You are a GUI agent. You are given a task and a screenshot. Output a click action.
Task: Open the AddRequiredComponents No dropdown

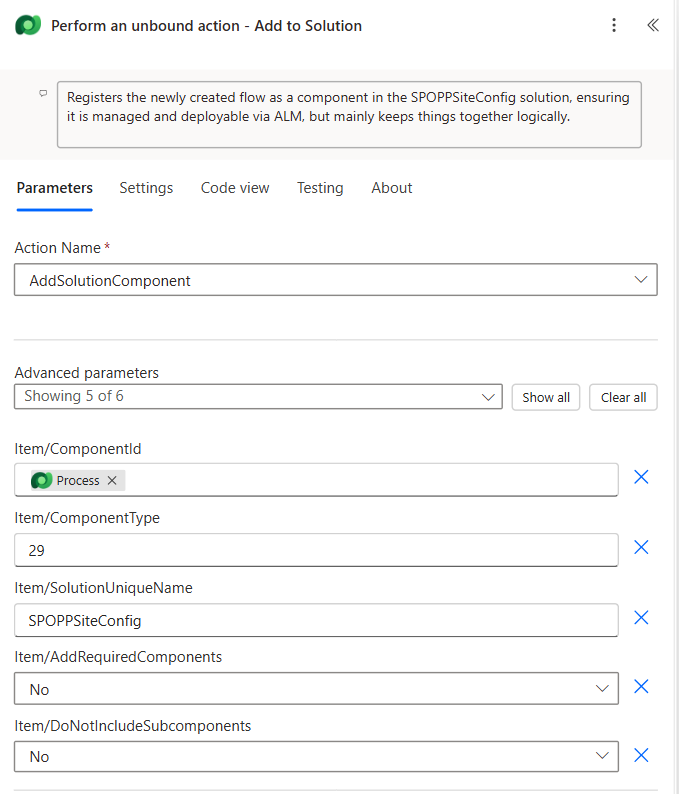click(x=316, y=689)
